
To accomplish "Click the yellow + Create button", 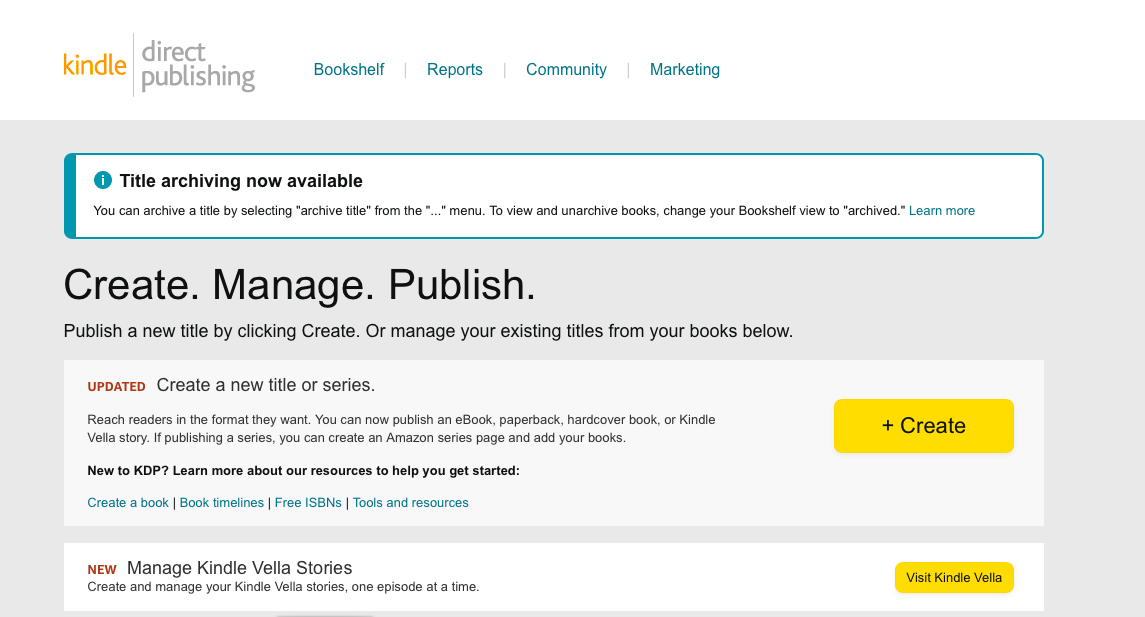I will pos(924,426).
